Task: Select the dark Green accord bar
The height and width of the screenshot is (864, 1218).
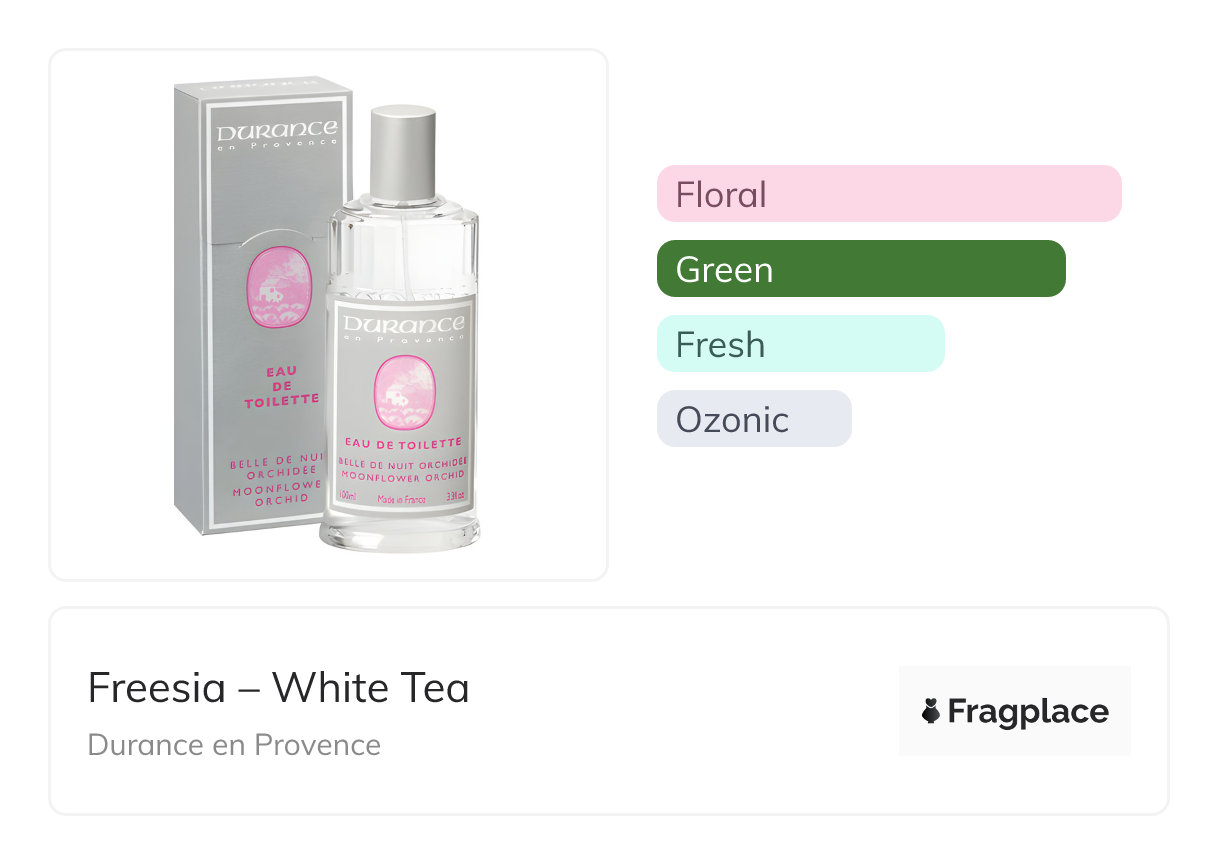Action: click(861, 269)
